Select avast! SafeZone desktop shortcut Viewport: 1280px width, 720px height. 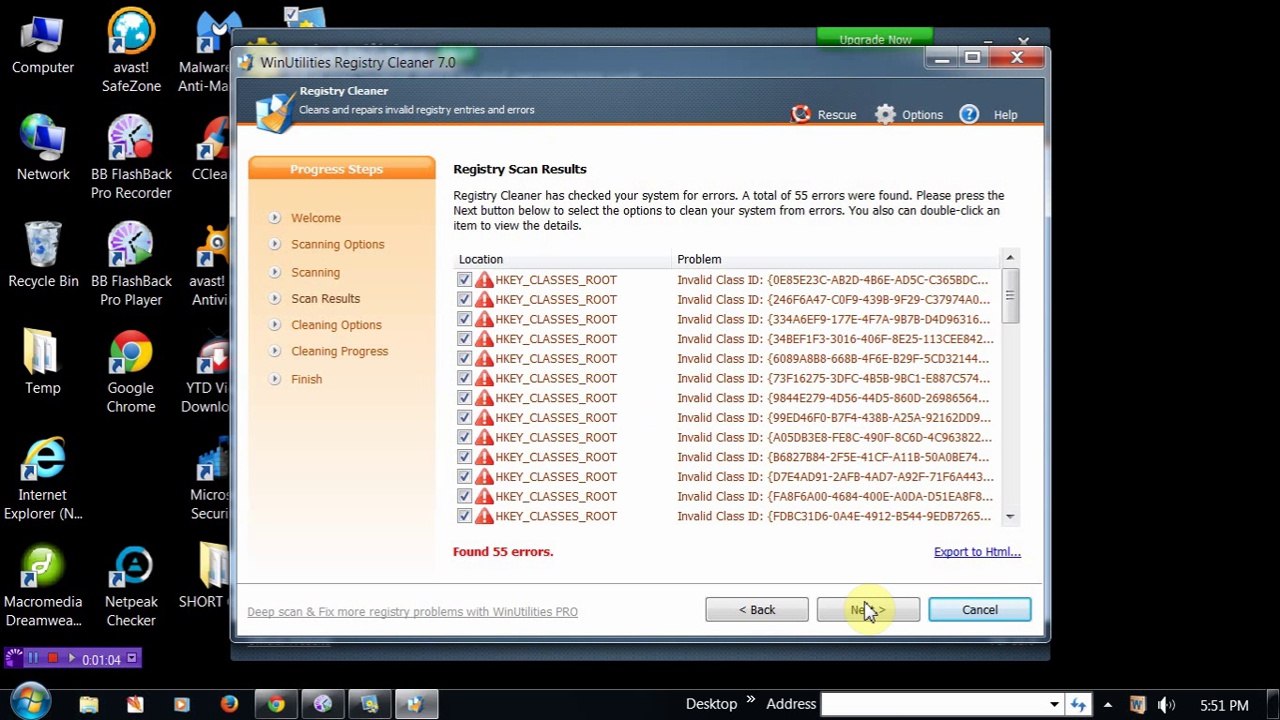click(x=131, y=52)
